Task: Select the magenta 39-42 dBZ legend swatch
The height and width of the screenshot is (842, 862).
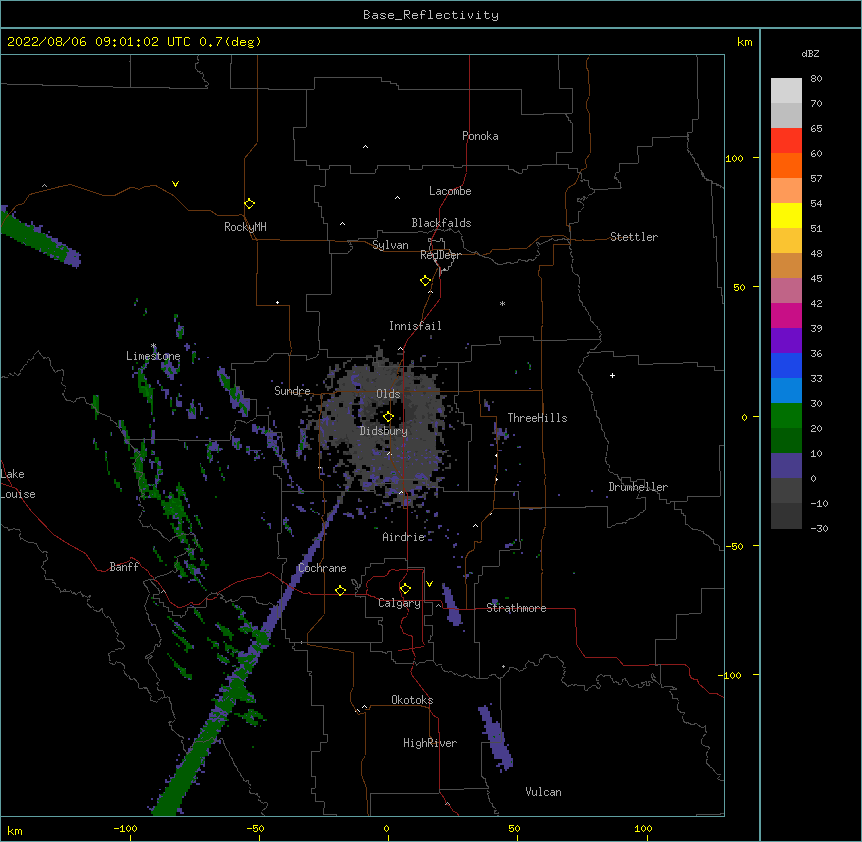Action: tap(786, 315)
